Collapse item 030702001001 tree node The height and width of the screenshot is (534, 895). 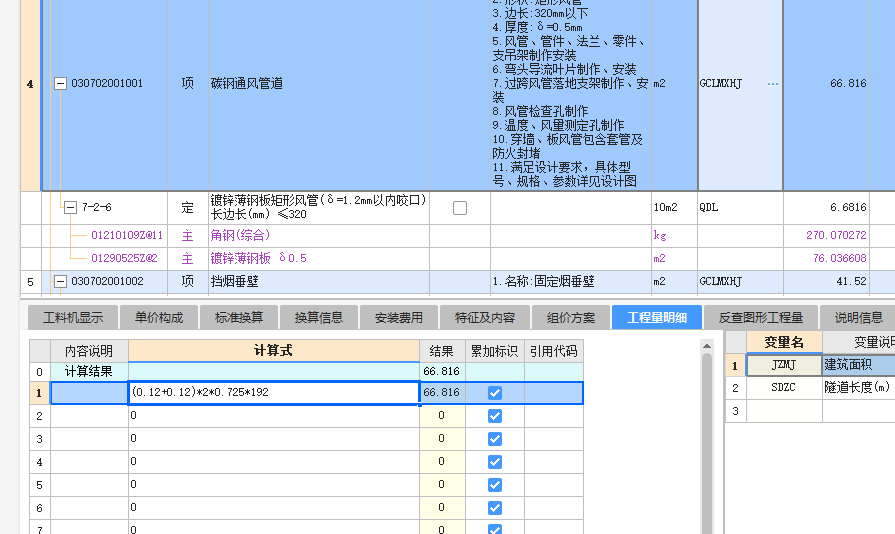[x=60, y=84]
